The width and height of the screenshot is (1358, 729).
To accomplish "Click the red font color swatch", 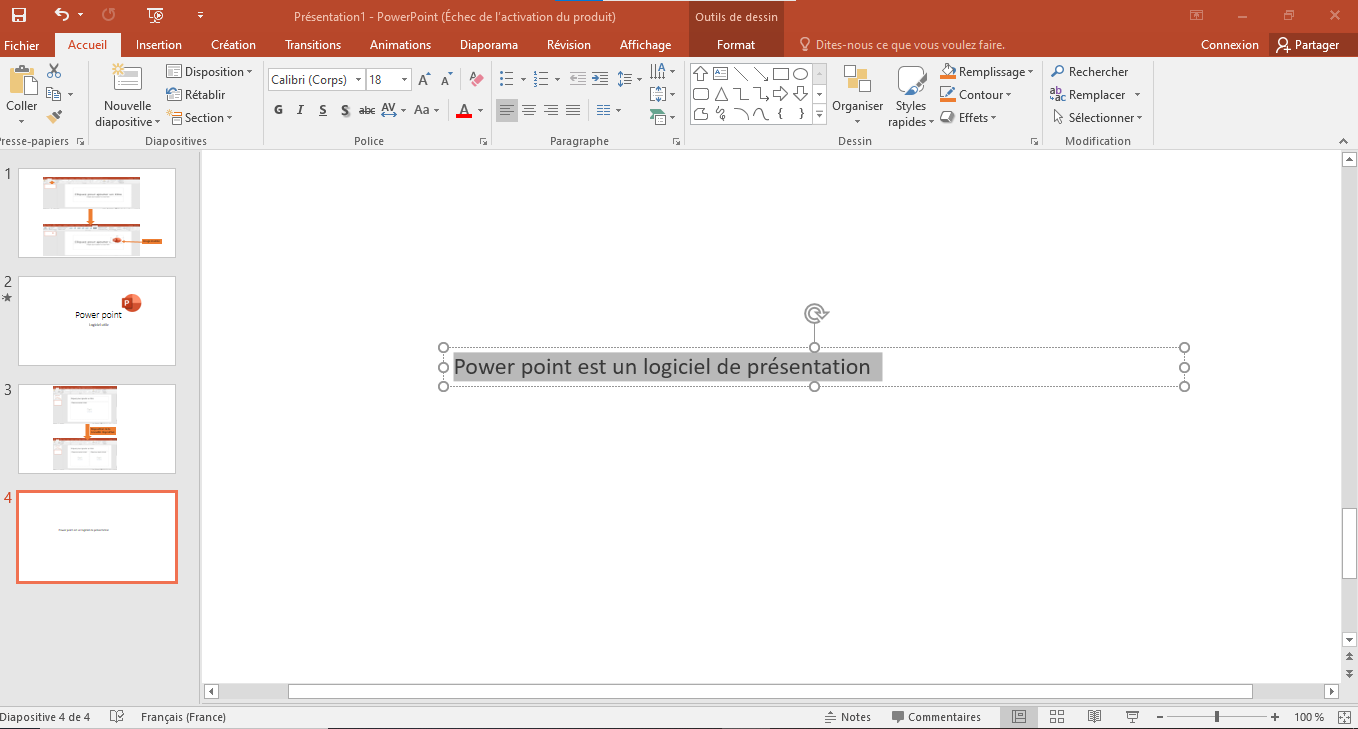I will 463,111.
